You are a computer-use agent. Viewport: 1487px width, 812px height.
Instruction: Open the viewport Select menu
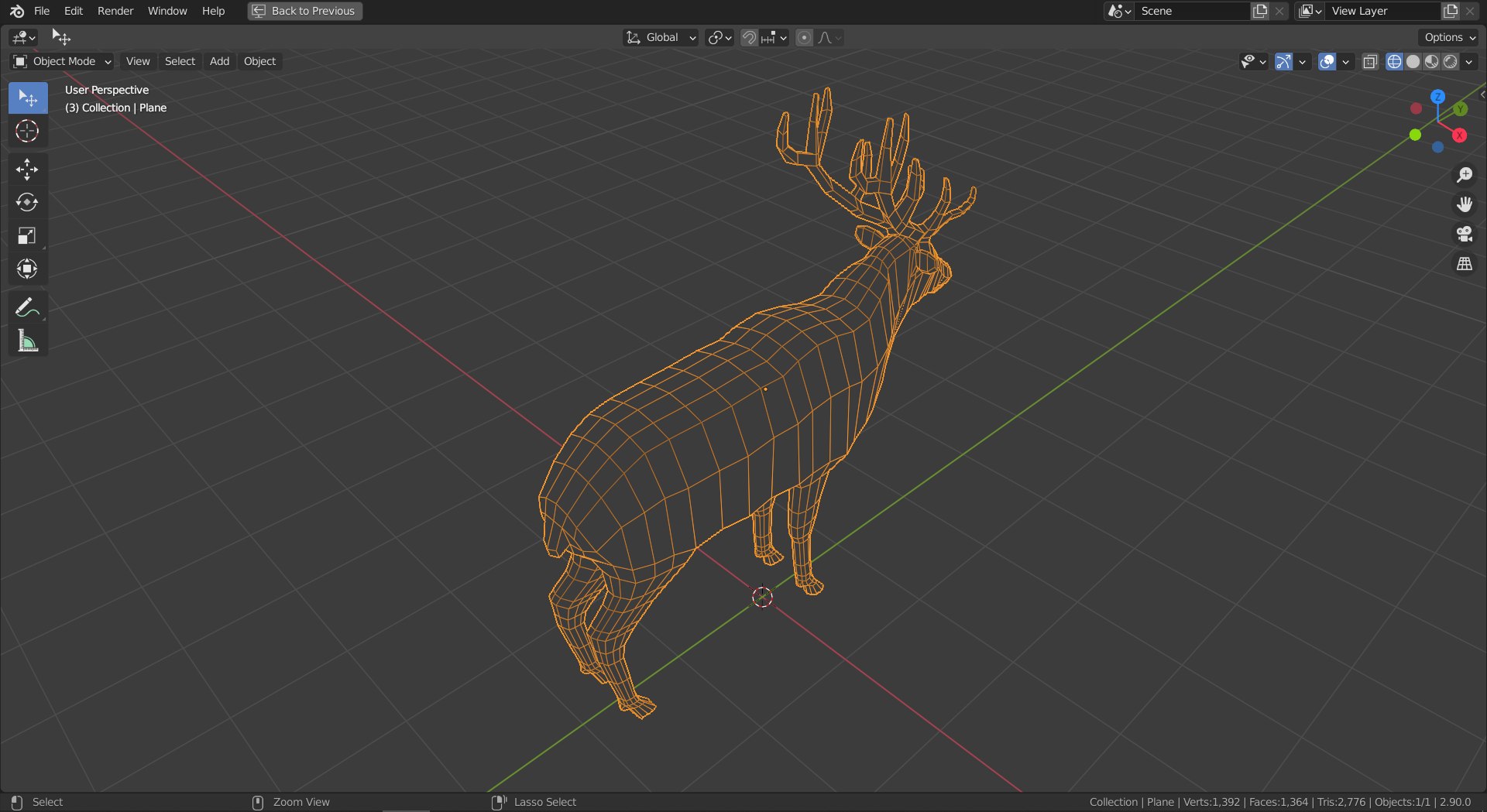(x=180, y=61)
